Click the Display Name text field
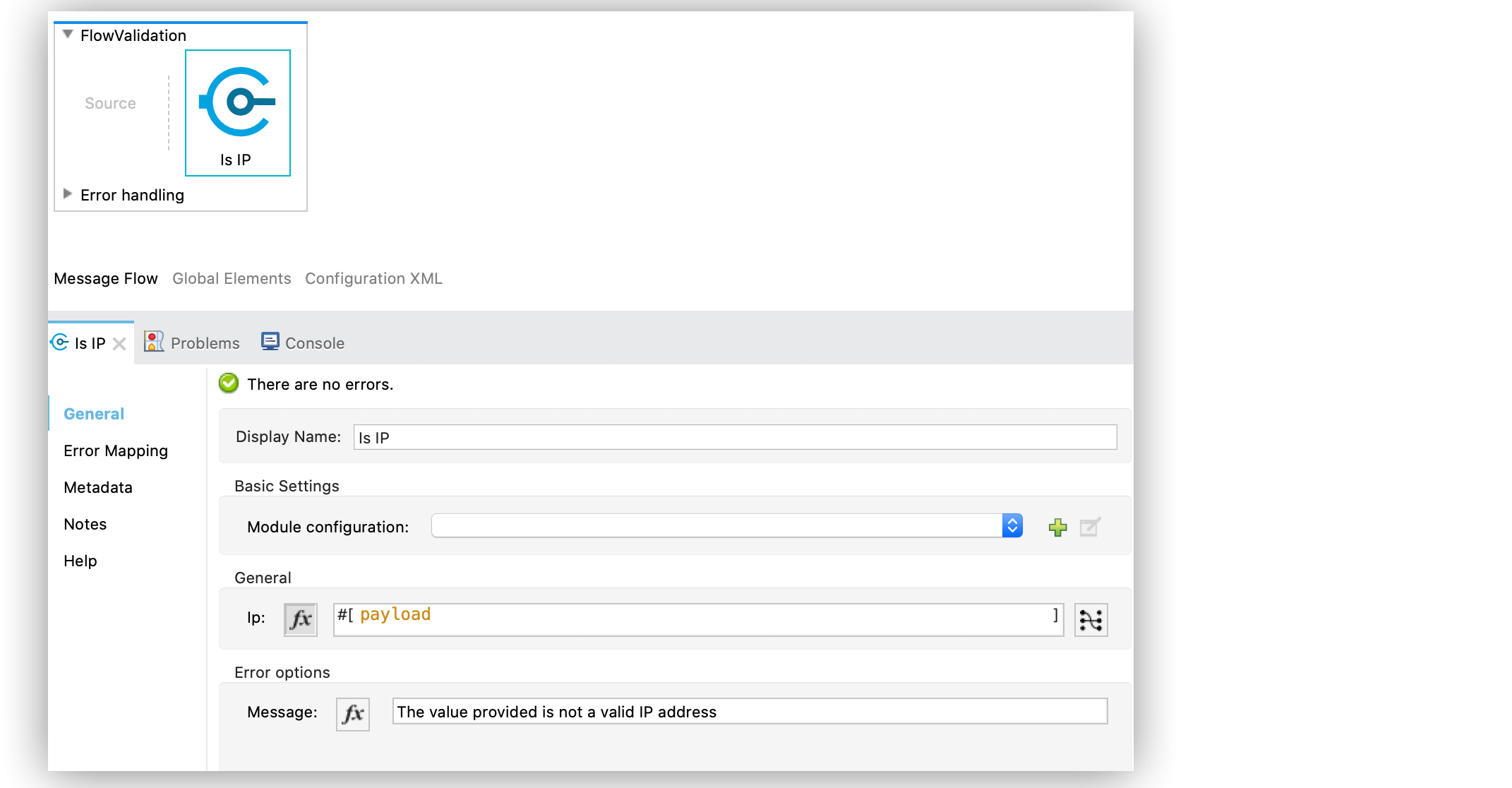The width and height of the screenshot is (1512, 788). pos(734,438)
